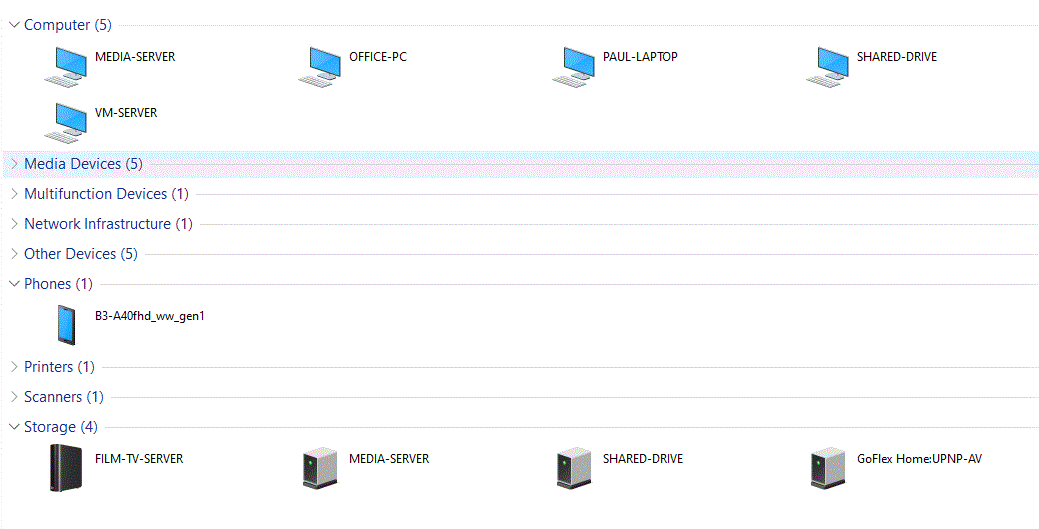The width and height of the screenshot is (1039, 529).
Task: Click the 'Multifunction Devices (1)' header text
Action: [106, 194]
